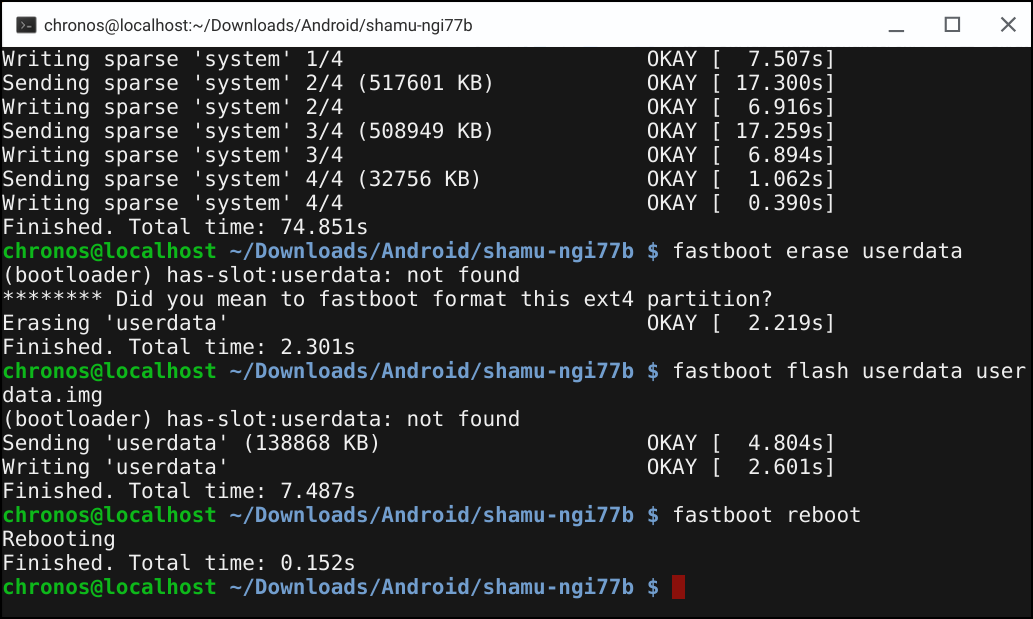Screen dimensions: 1033x619
Task: Click 'OKAY [ 6.894s]' status
Action: point(740,155)
